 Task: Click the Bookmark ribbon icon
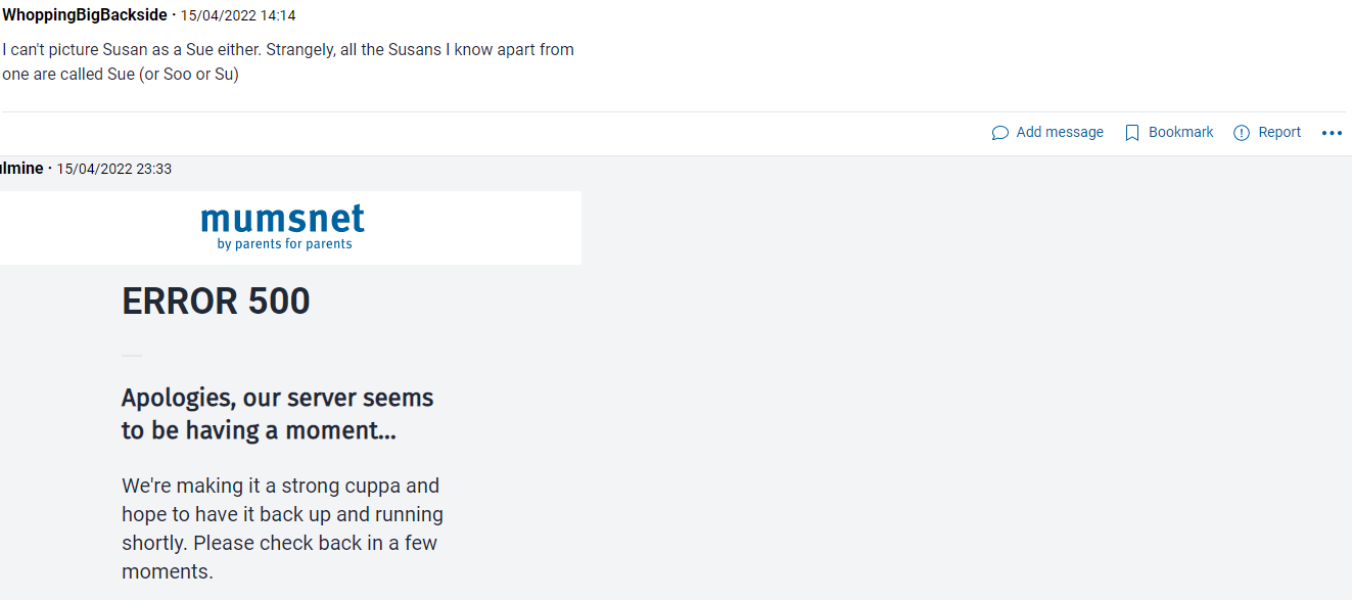tap(1132, 133)
